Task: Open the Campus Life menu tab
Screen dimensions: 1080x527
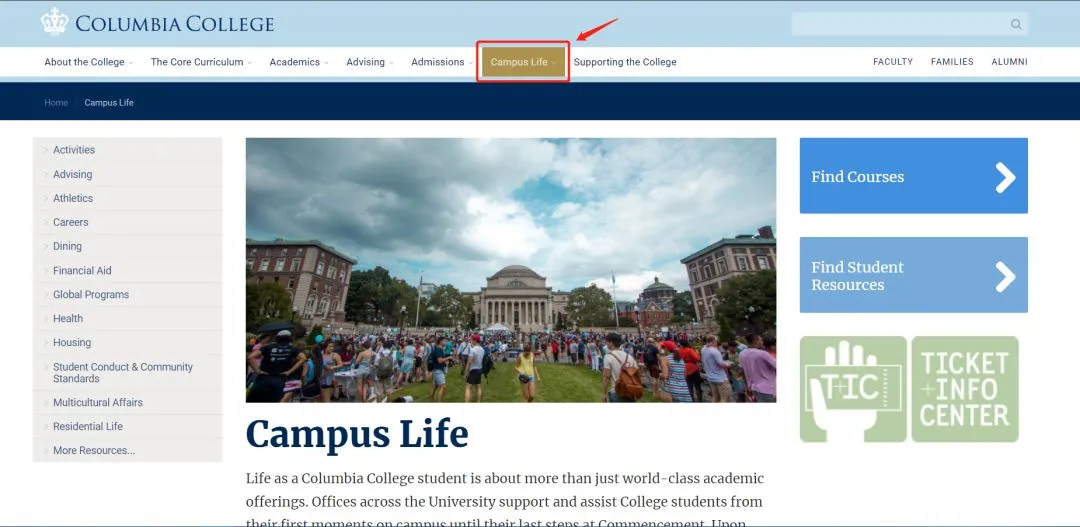Action: (523, 62)
